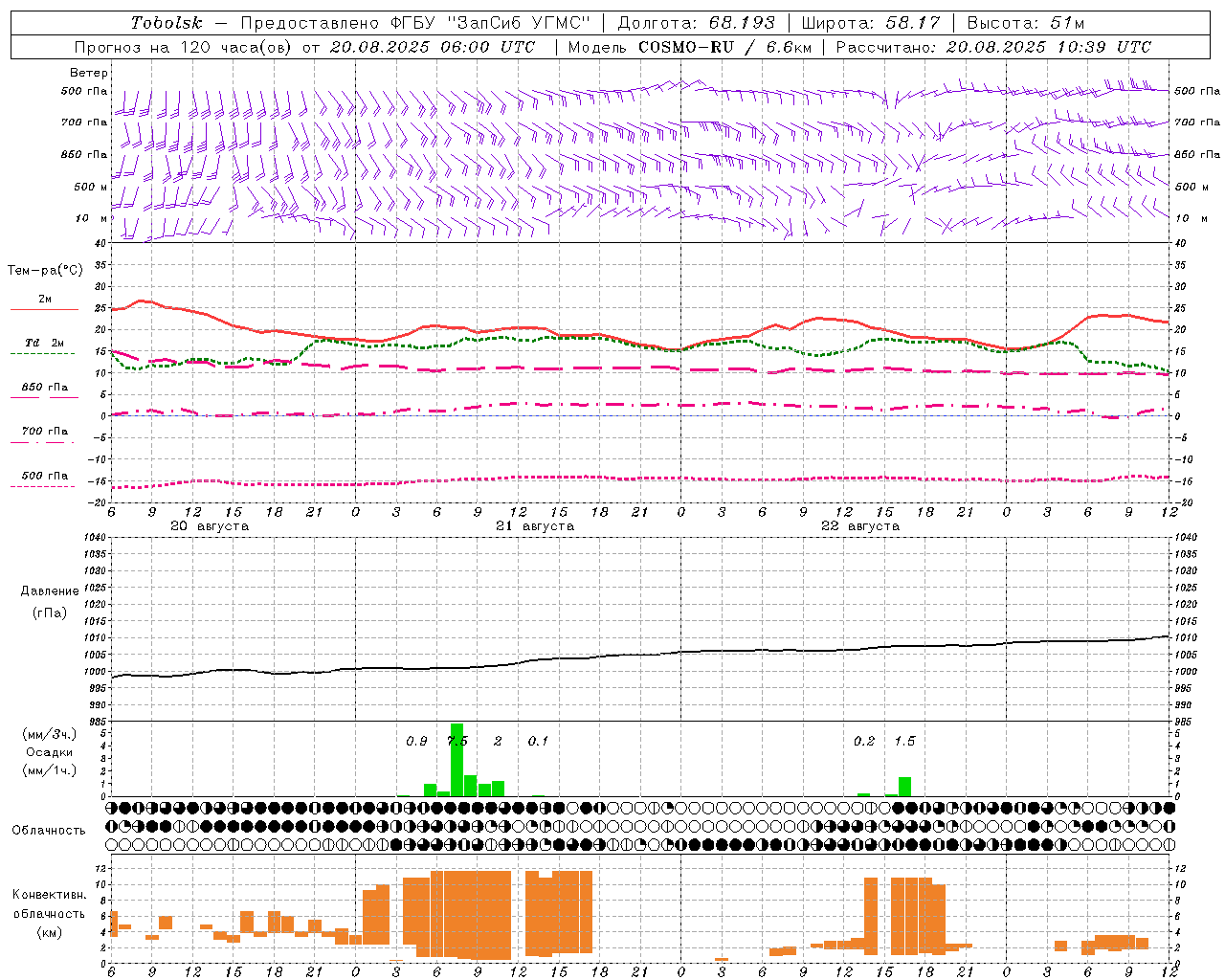Click the 20 августа date label
The image size is (1225, 980).
coord(210,526)
